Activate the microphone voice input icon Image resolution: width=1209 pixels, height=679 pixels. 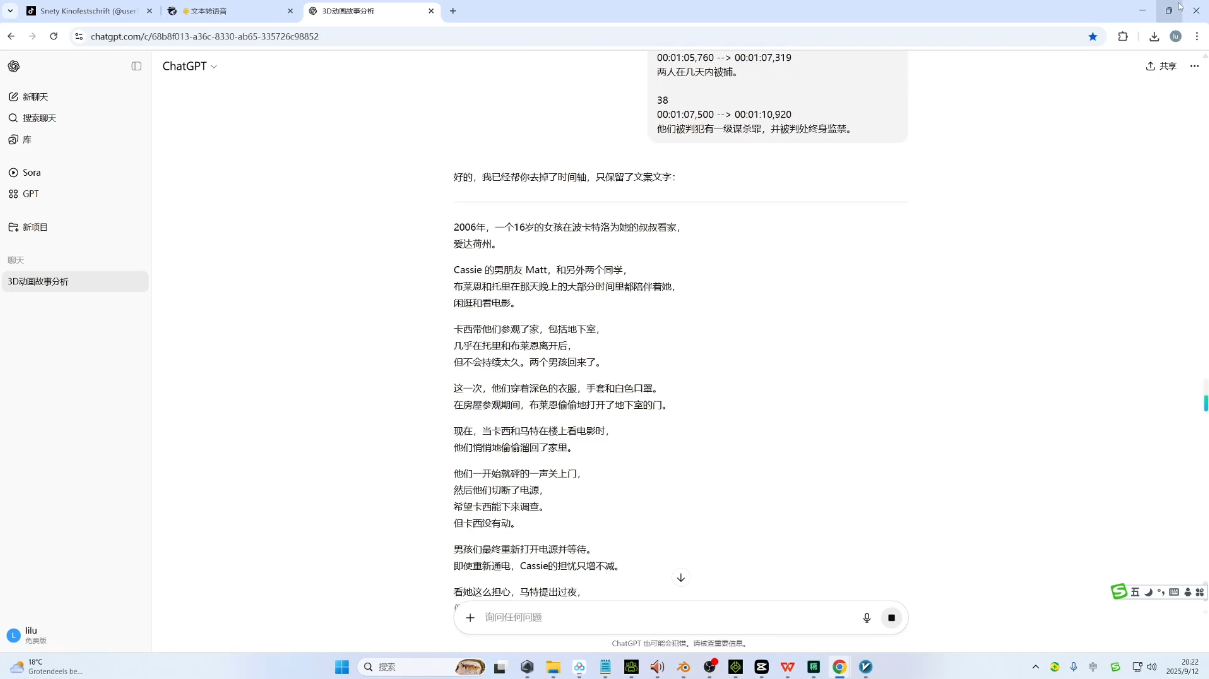[866, 617]
